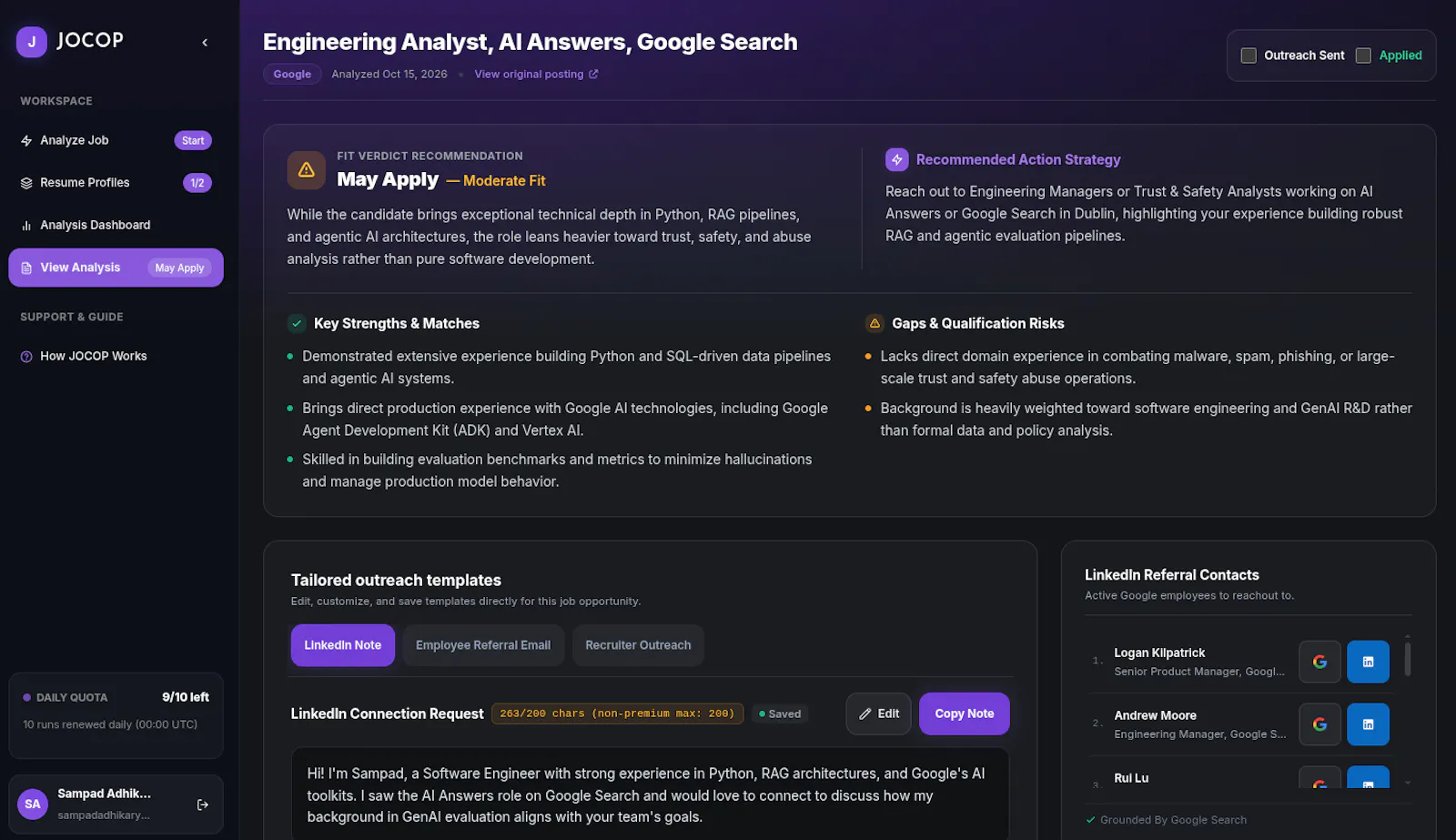1456x840 pixels.
Task: Open How JOCOP Works guide
Action: coord(116,356)
